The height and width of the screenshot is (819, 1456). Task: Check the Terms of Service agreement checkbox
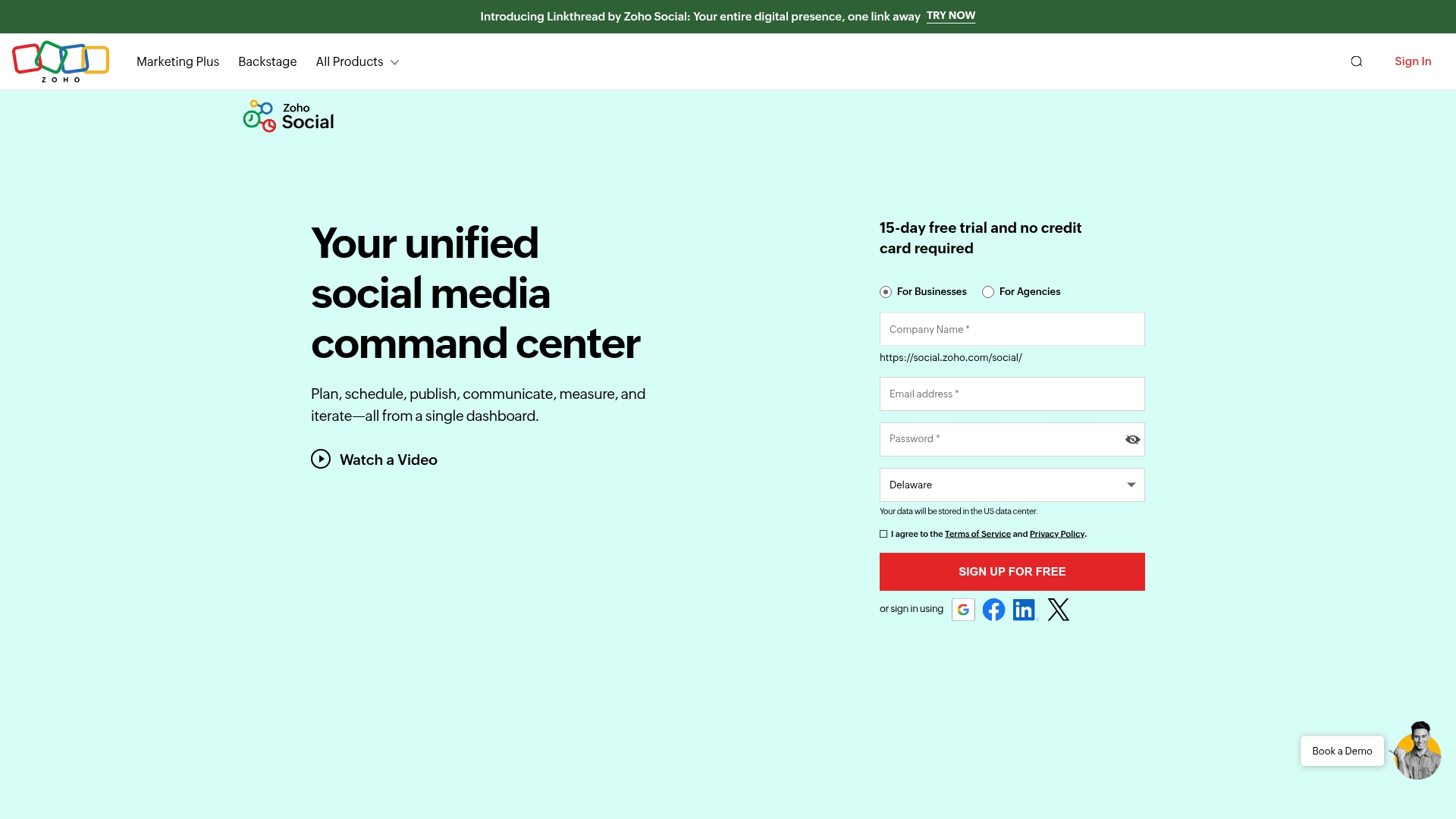(x=883, y=534)
